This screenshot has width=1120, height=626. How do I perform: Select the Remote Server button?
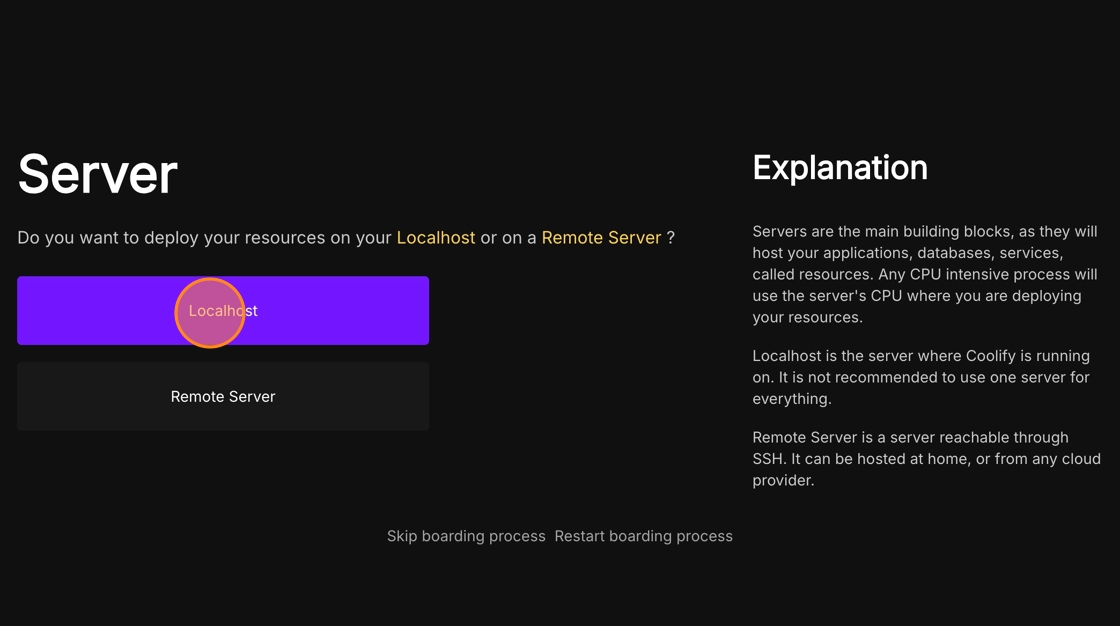pyautogui.click(x=223, y=397)
